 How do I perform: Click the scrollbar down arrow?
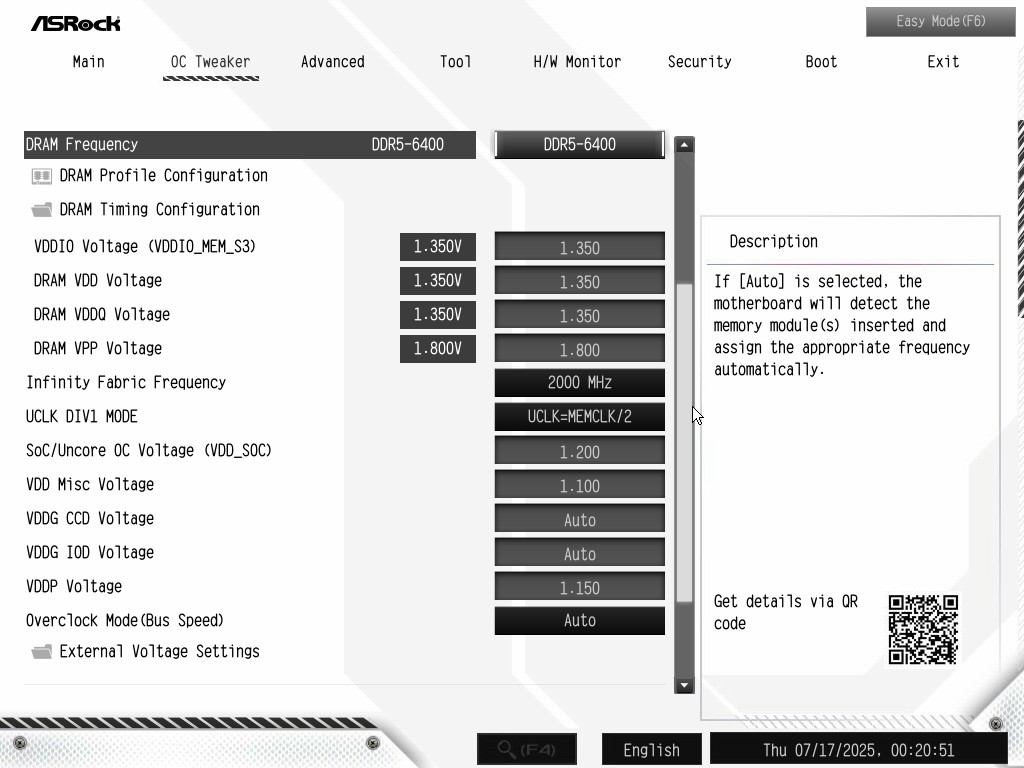coord(684,685)
